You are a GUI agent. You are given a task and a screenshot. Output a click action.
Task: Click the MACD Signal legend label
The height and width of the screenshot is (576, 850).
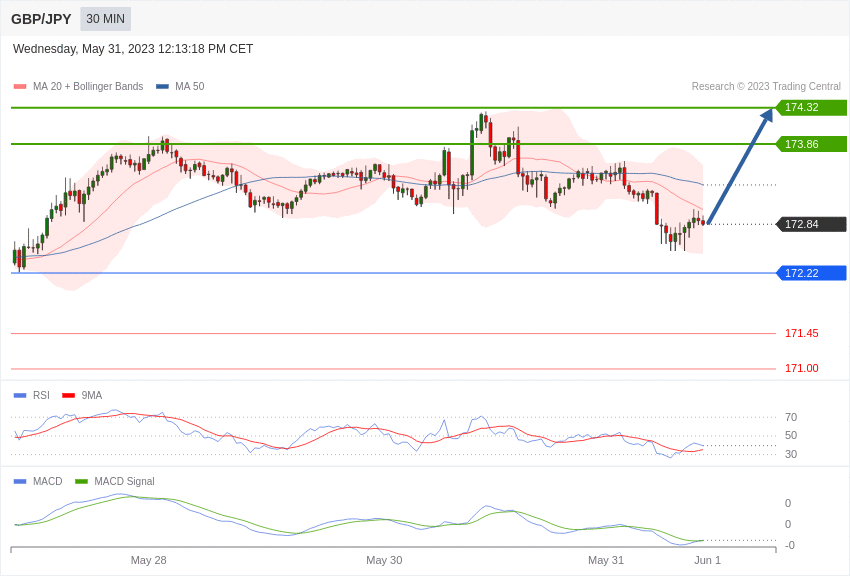point(124,481)
